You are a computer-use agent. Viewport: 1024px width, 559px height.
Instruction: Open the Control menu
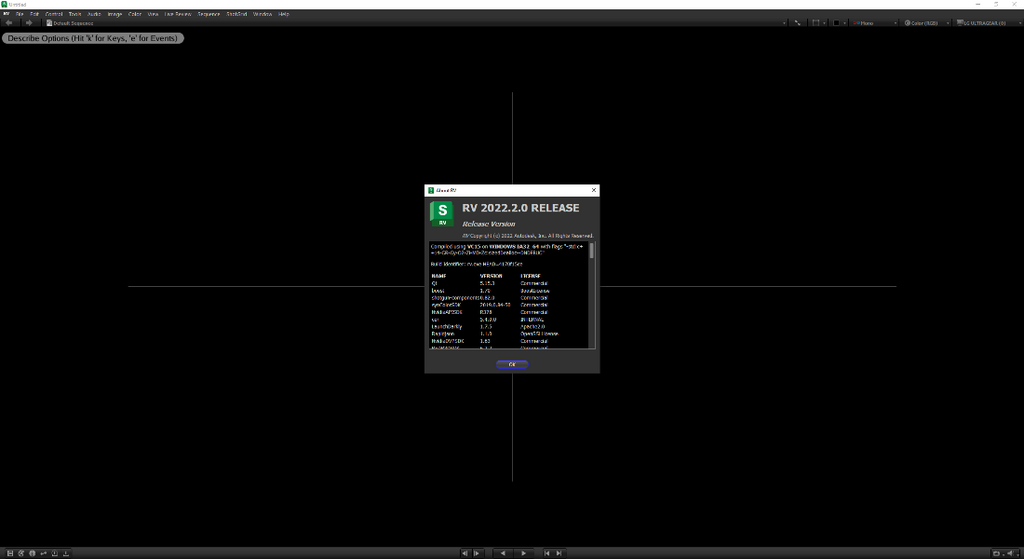pyautogui.click(x=54, y=14)
